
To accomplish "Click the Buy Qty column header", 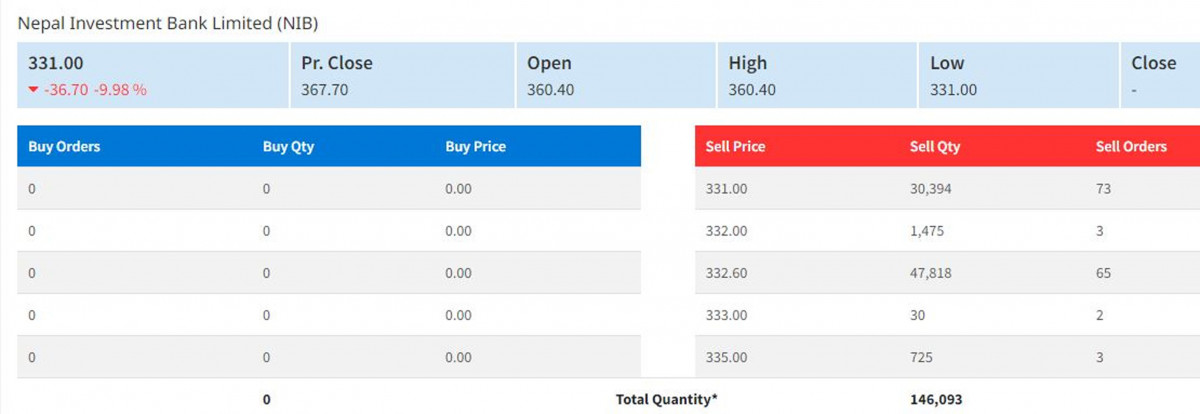I will pos(288,146).
